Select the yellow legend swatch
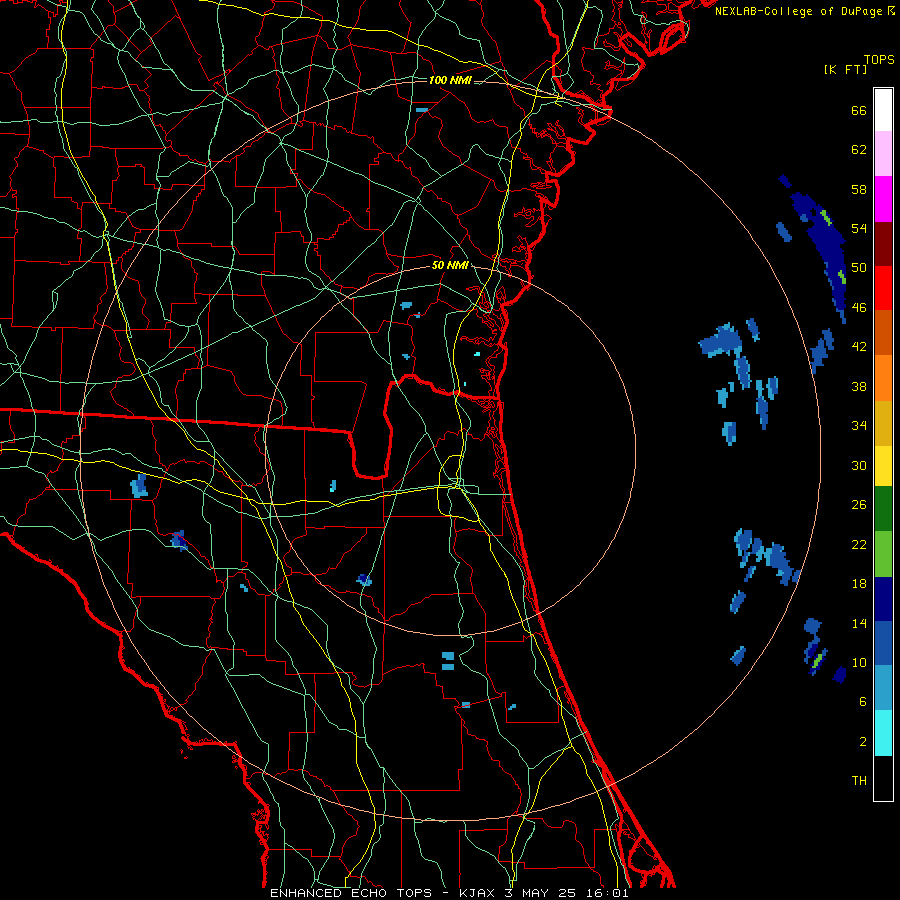This screenshot has width=900, height=900. pos(883,466)
